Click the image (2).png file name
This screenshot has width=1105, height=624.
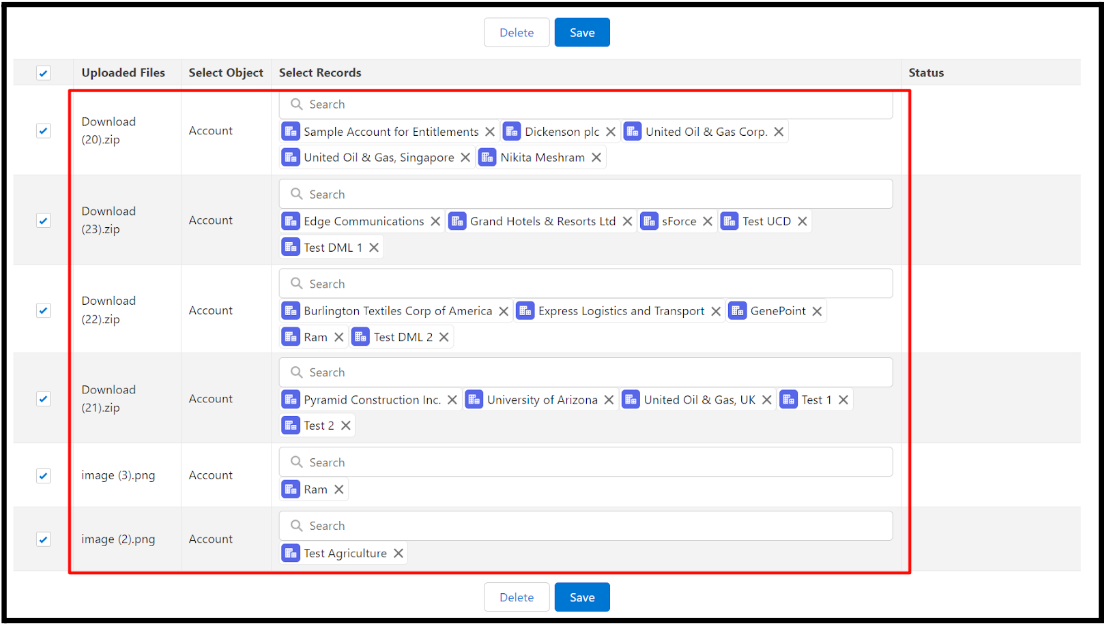point(118,539)
